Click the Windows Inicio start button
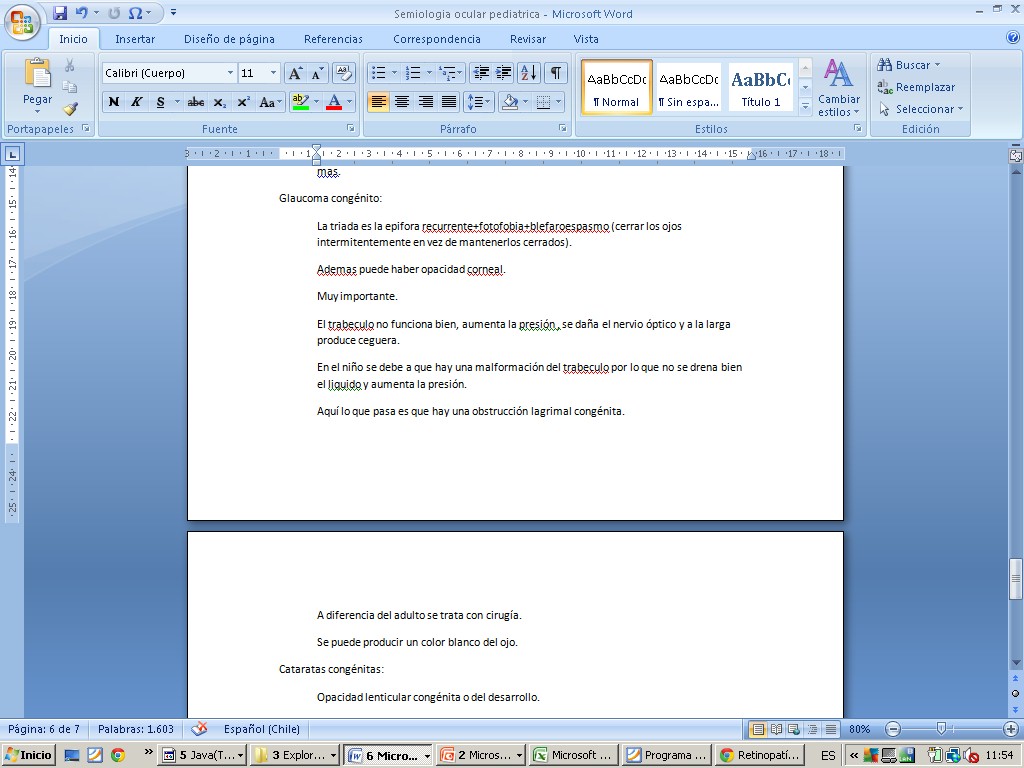 tap(29, 755)
